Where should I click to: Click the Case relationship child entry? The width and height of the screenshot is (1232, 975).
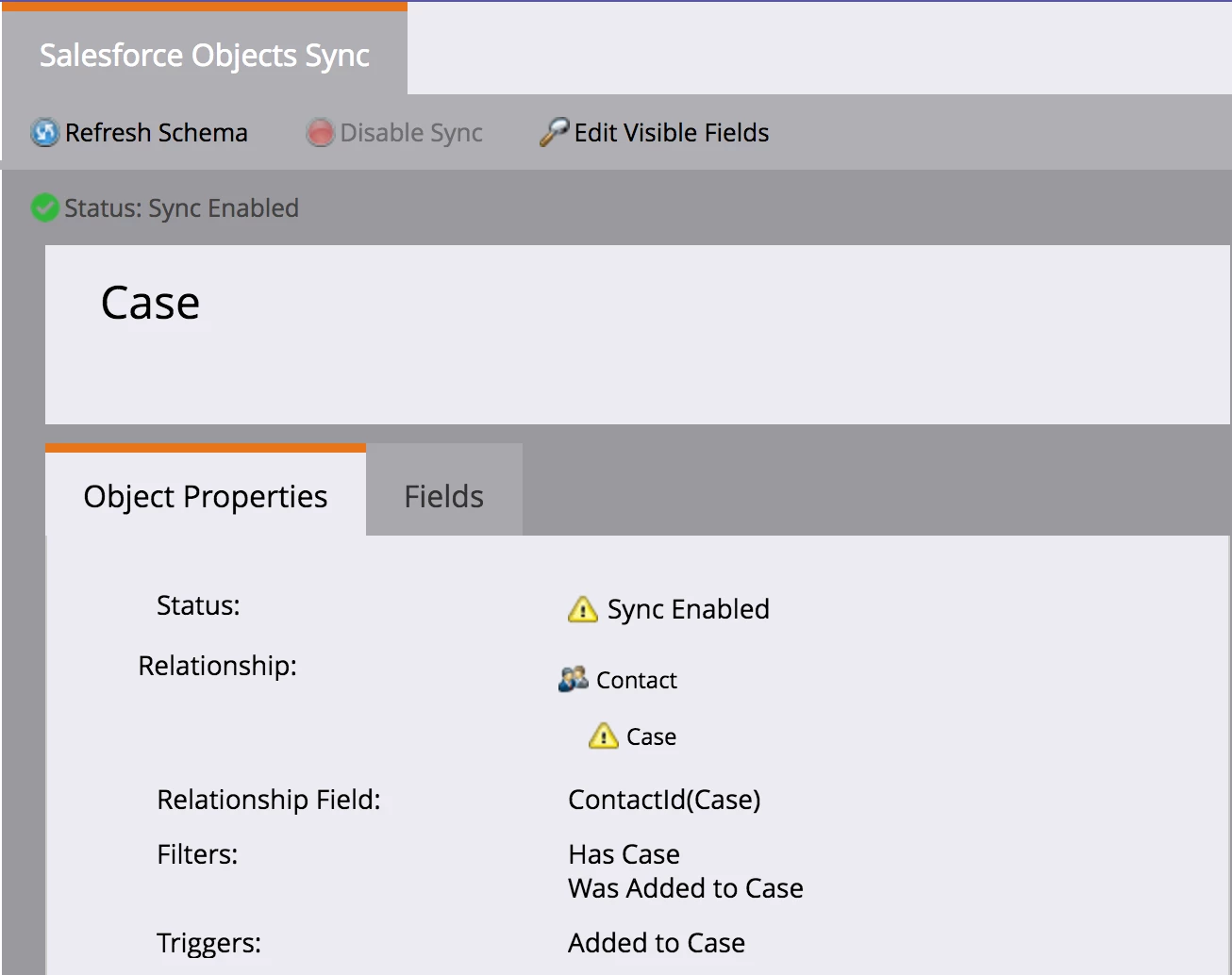tap(651, 736)
